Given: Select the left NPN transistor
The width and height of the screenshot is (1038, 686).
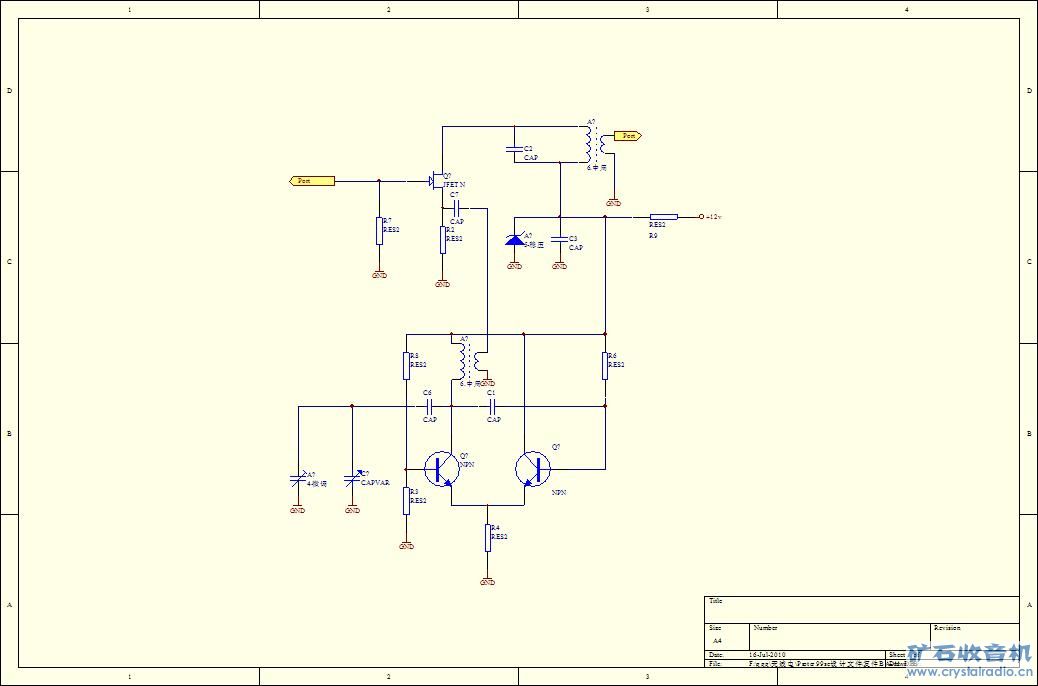Looking at the screenshot, I should tap(442, 469).
